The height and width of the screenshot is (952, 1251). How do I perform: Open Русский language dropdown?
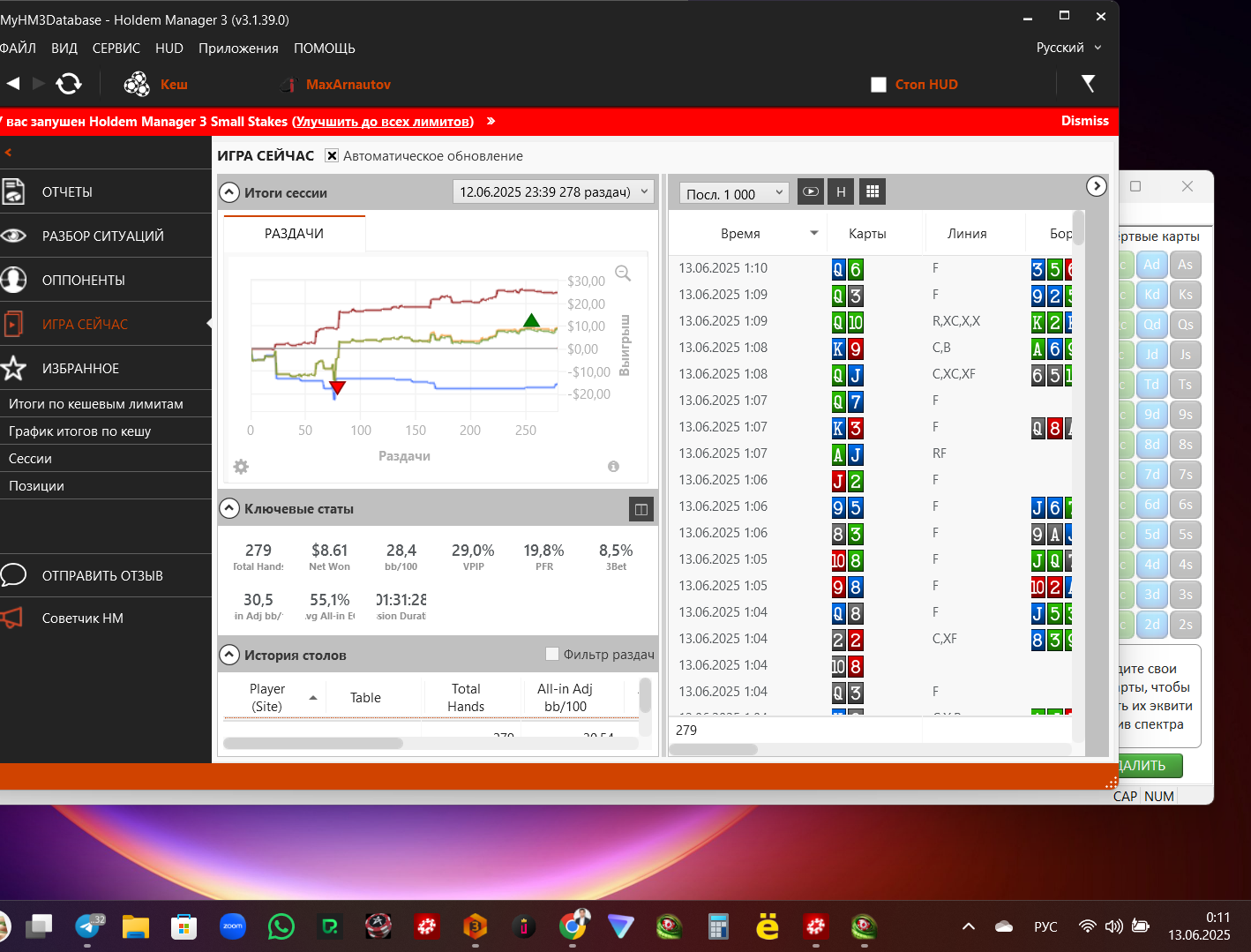point(1068,48)
